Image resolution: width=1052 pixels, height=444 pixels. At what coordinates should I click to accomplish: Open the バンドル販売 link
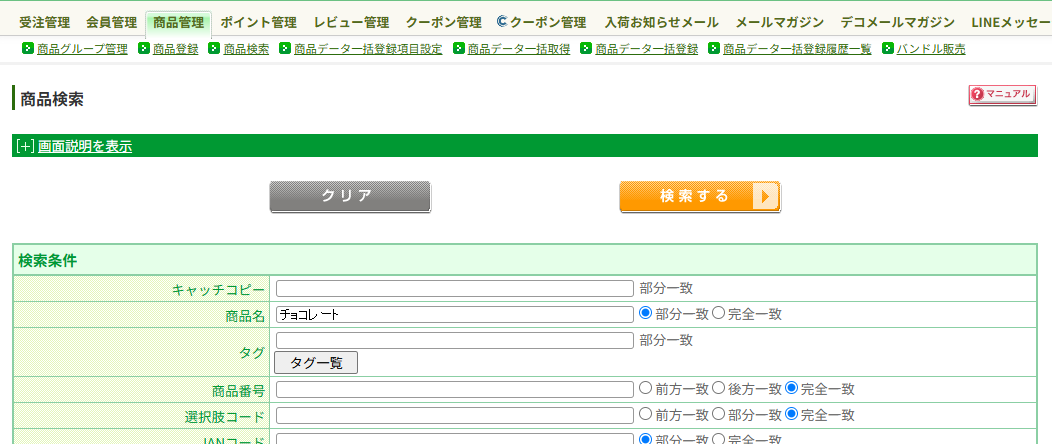(931, 49)
